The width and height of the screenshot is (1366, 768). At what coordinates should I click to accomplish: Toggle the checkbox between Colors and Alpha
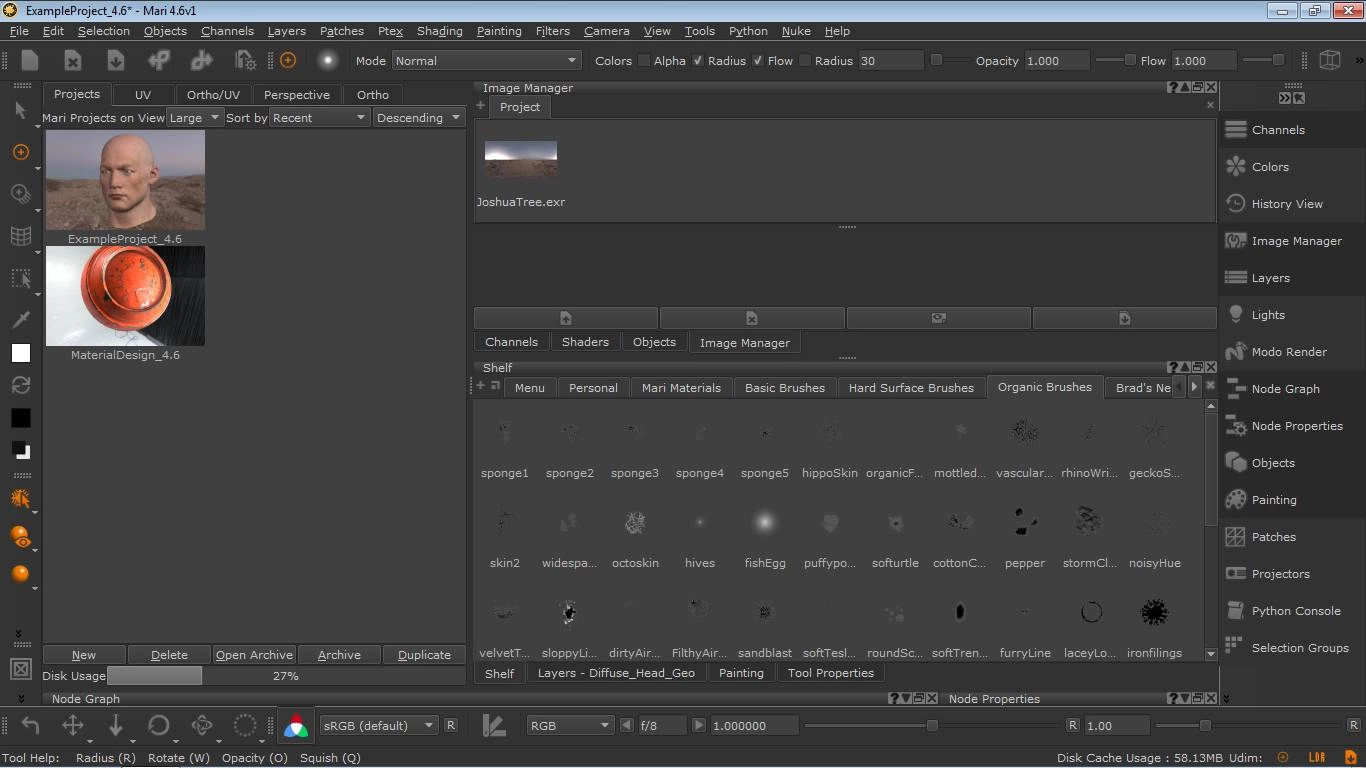click(644, 61)
